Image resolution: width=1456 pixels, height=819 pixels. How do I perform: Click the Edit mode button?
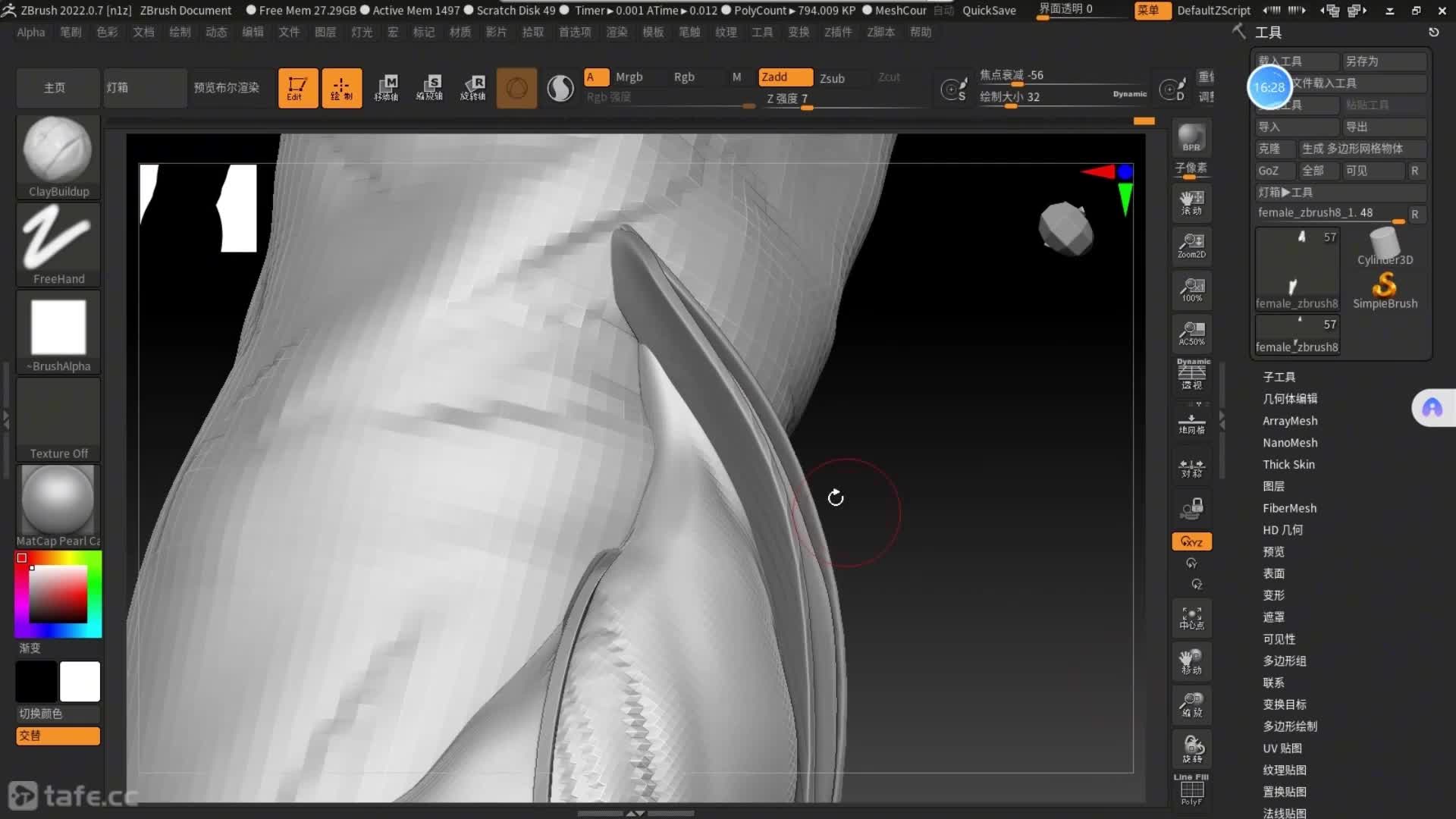[x=297, y=88]
